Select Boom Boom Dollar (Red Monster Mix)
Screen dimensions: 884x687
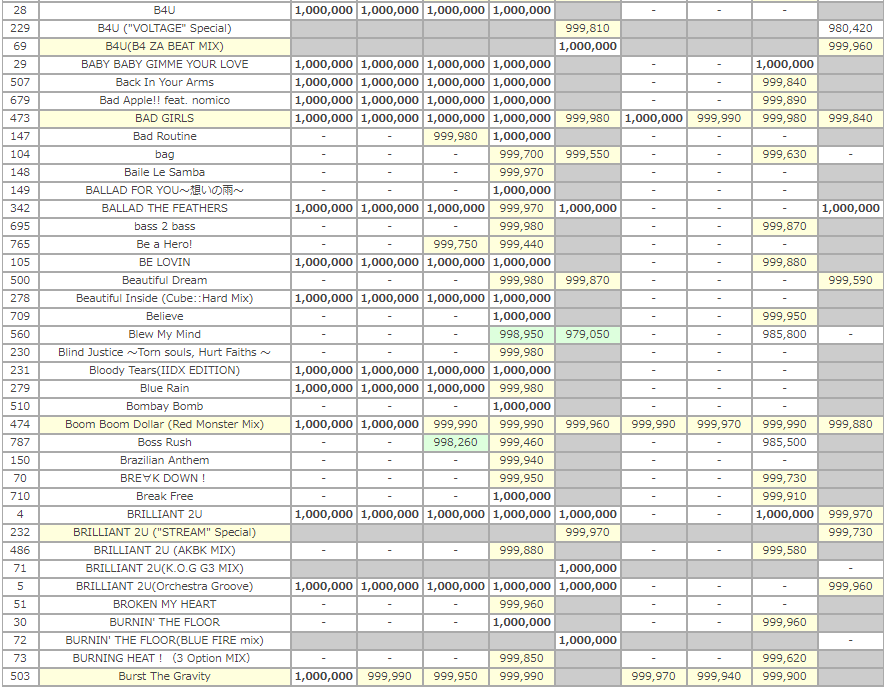pos(164,424)
